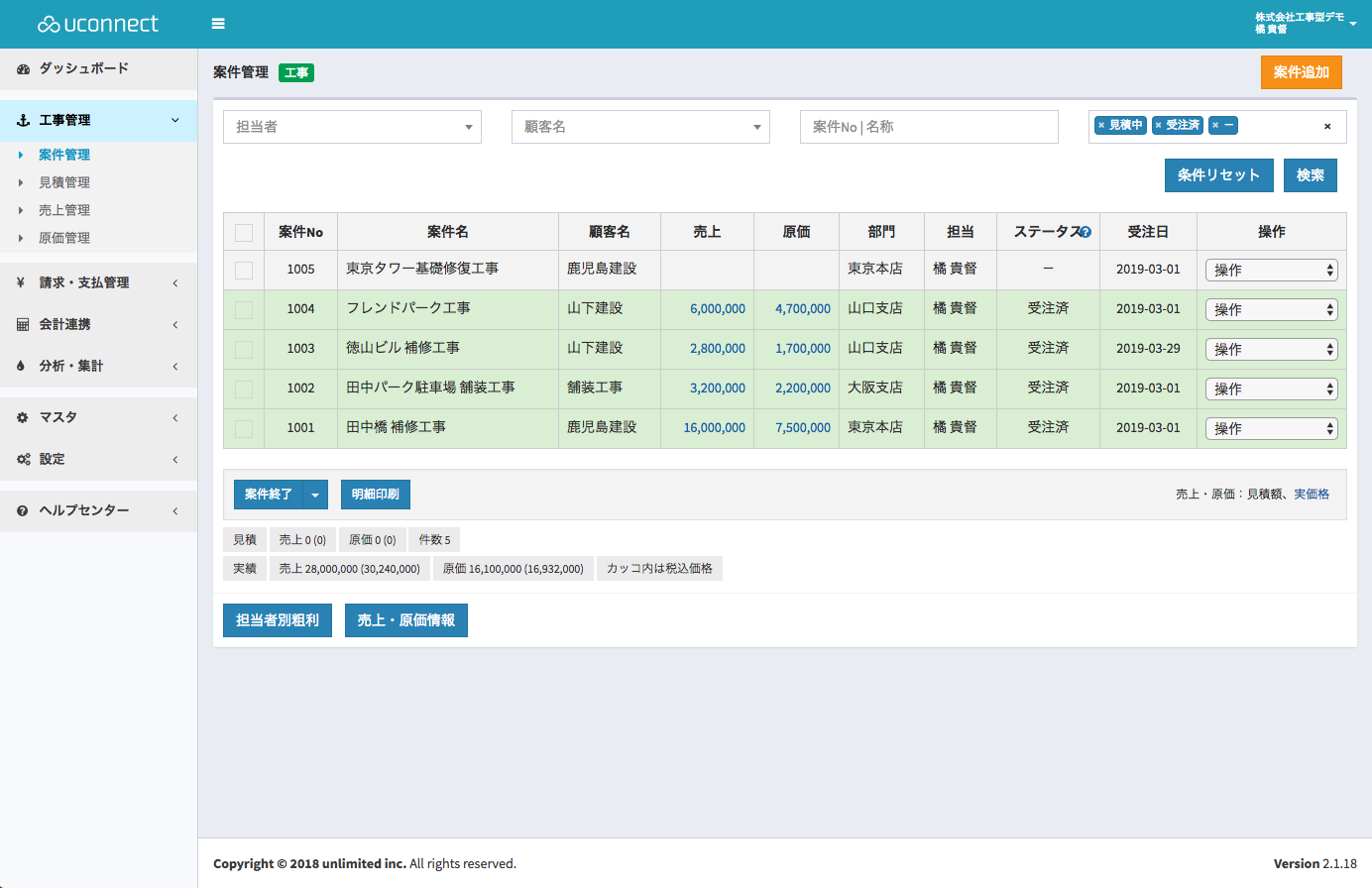The image size is (1372, 888).
Task: Expand the 分析・集計 sidebar section
Action: [175, 366]
